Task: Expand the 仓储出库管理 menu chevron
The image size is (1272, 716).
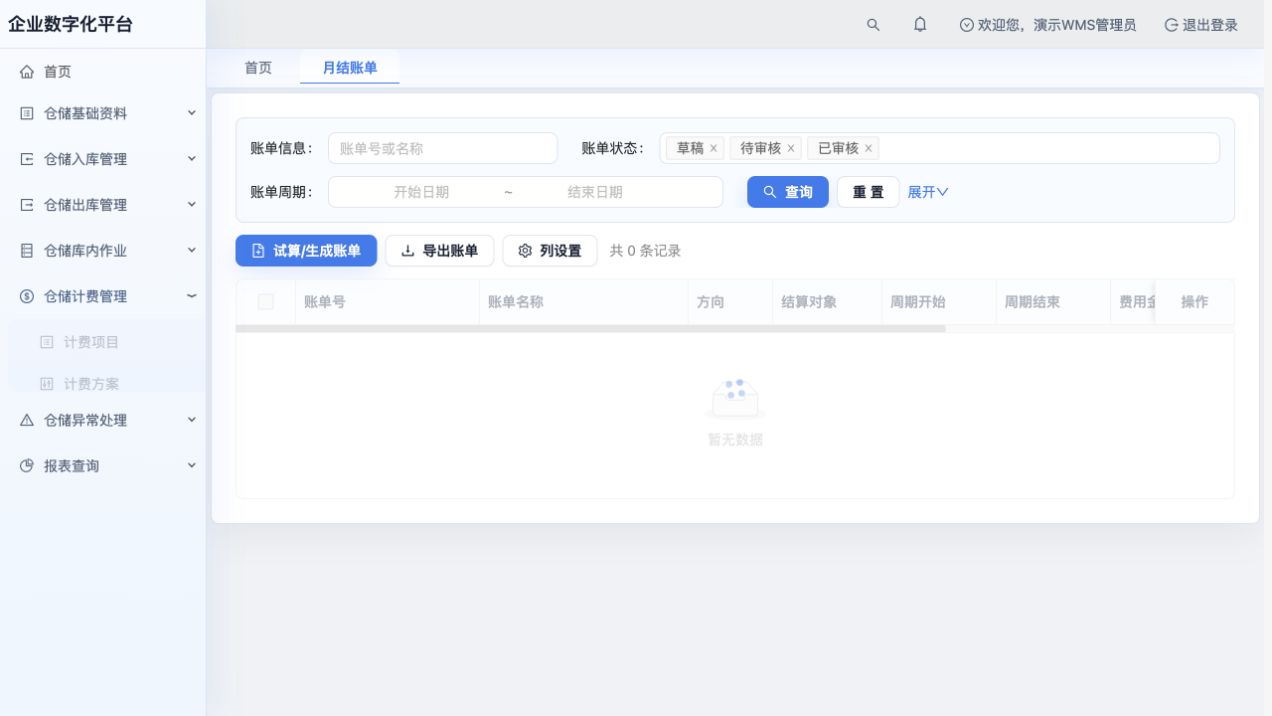Action: pos(192,205)
